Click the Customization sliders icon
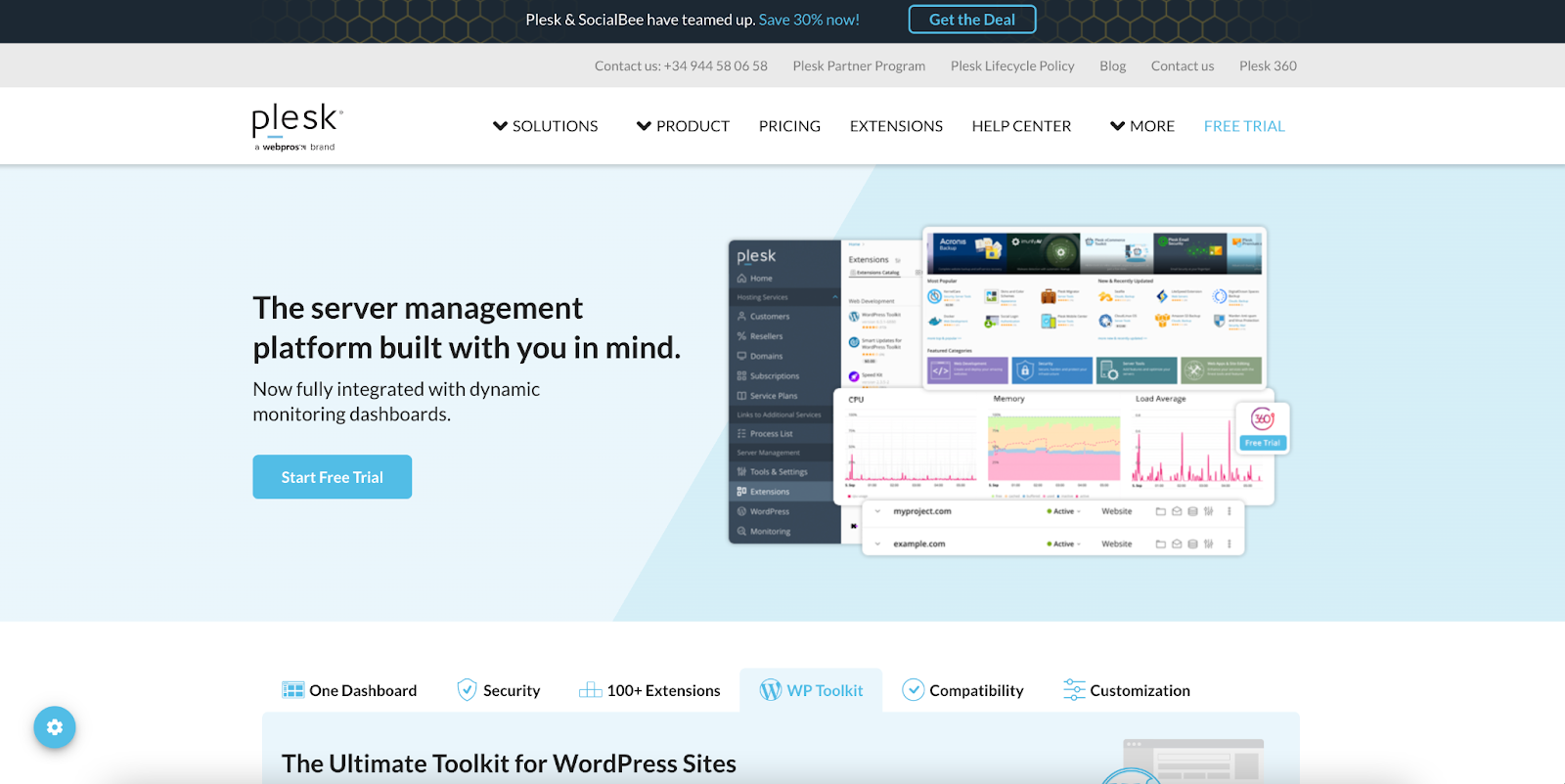The width and height of the screenshot is (1565, 784). point(1074,690)
